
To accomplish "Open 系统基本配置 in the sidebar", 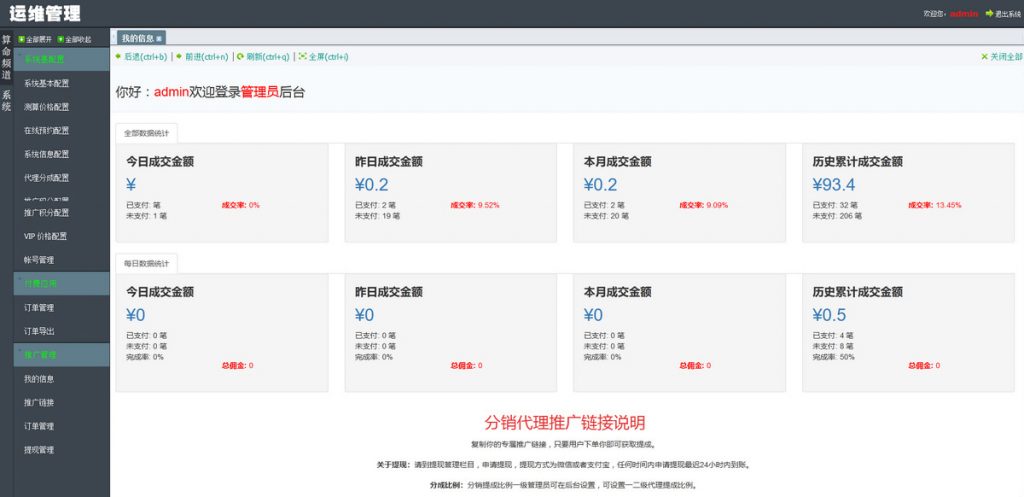I will 47,83.
